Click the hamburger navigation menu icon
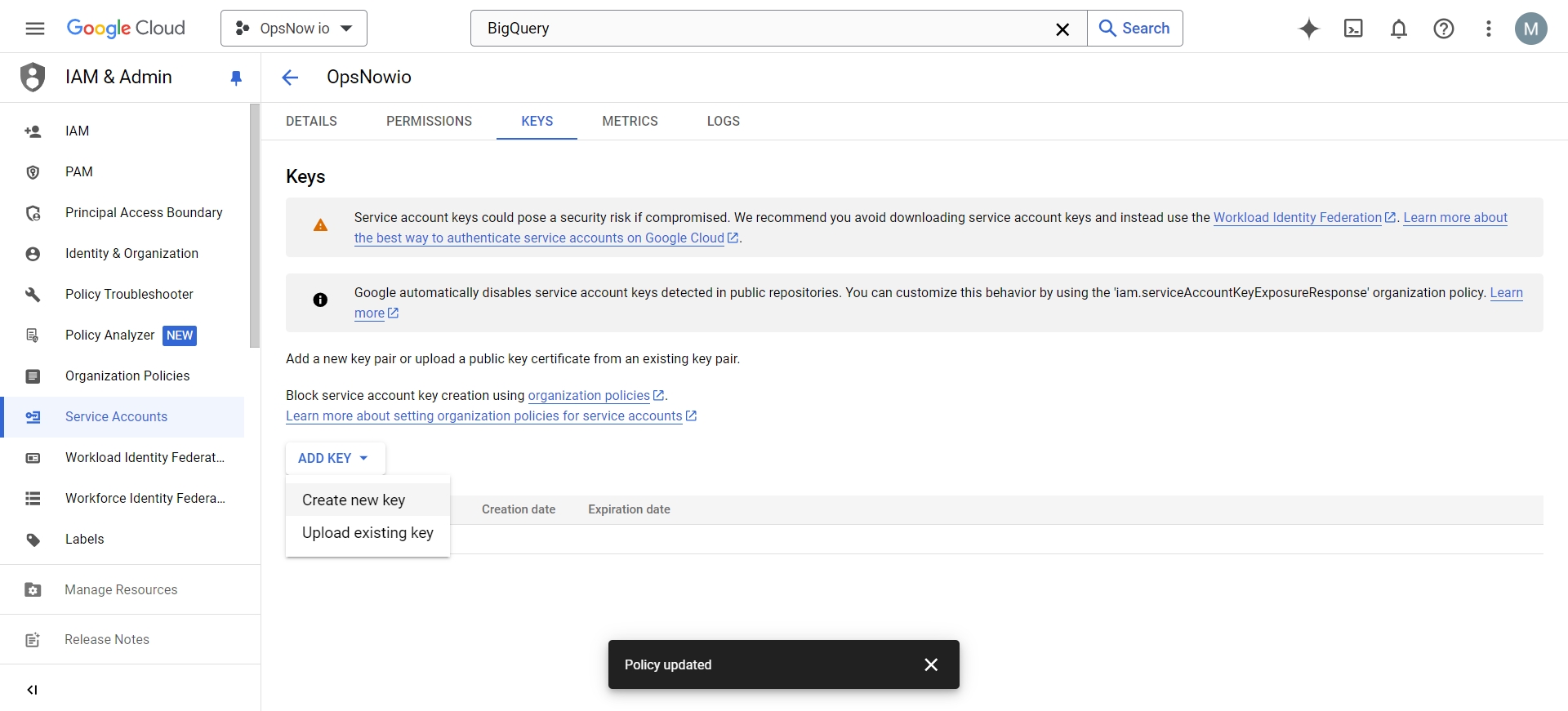Image resolution: width=1568 pixels, height=711 pixels. (x=34, y=29)
